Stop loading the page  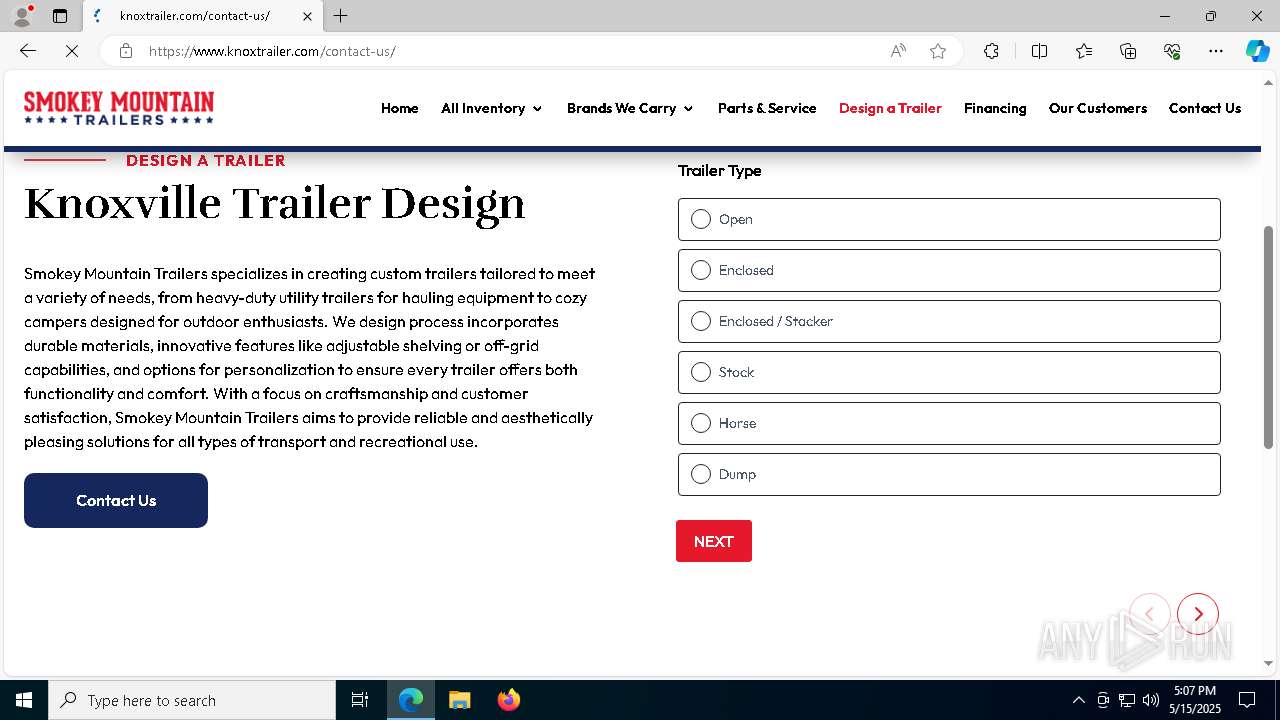[72, 51]
